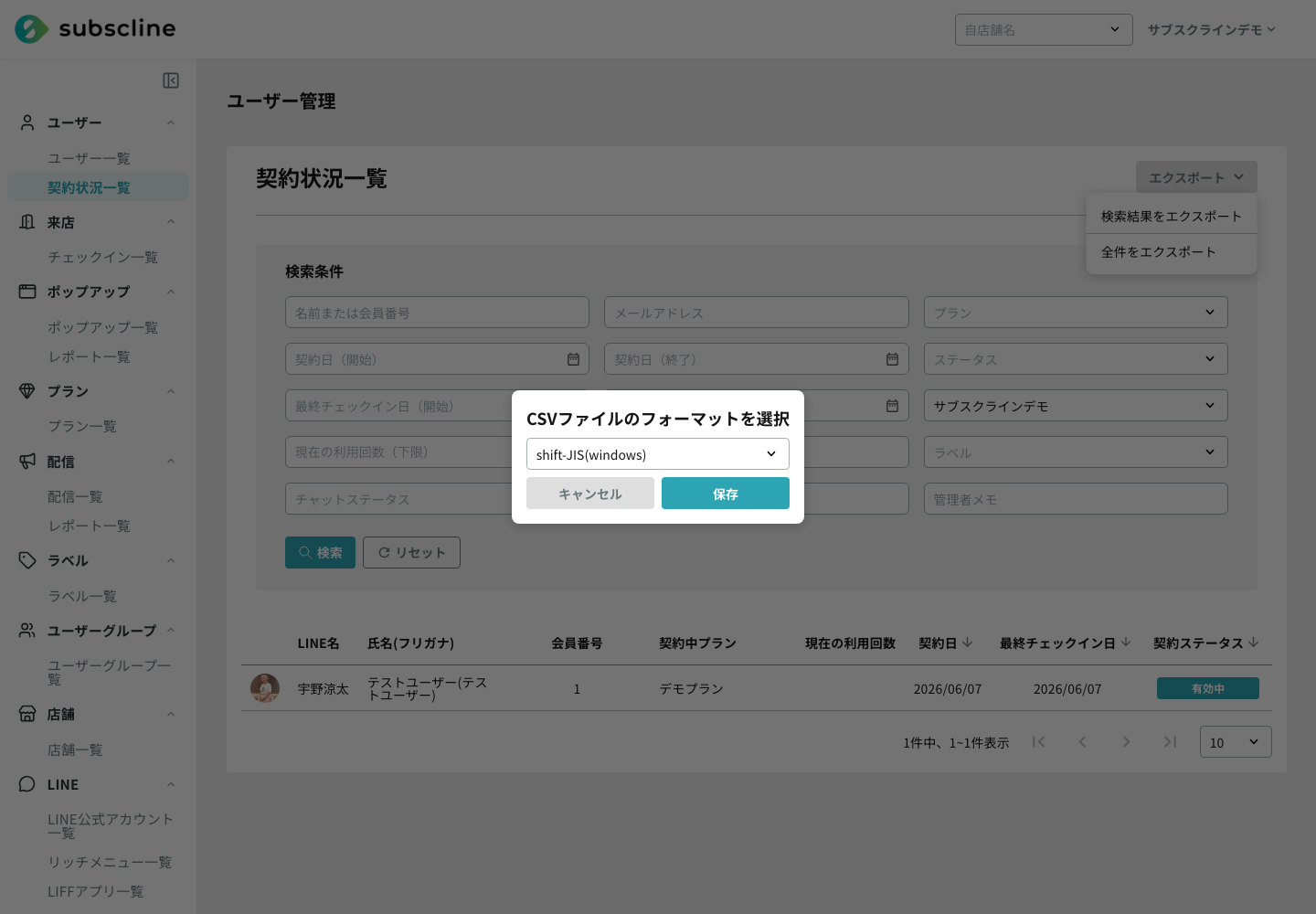Focus the メールアドレス search field

[x=757, y=313]
